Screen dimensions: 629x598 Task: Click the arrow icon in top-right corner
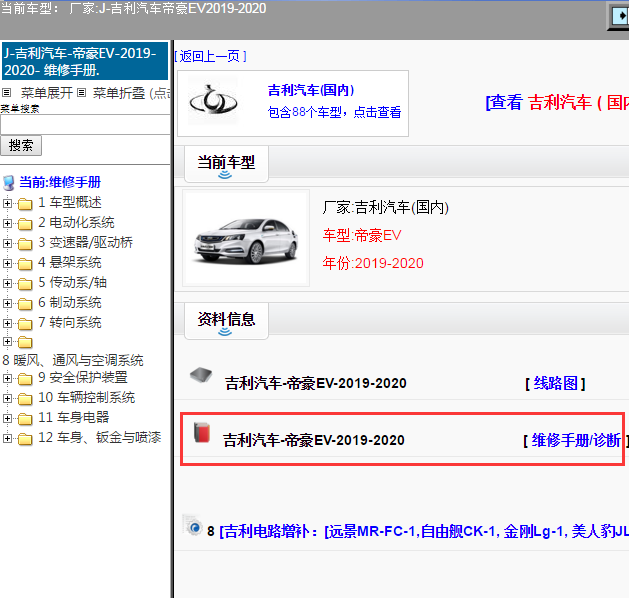(619, 16)
